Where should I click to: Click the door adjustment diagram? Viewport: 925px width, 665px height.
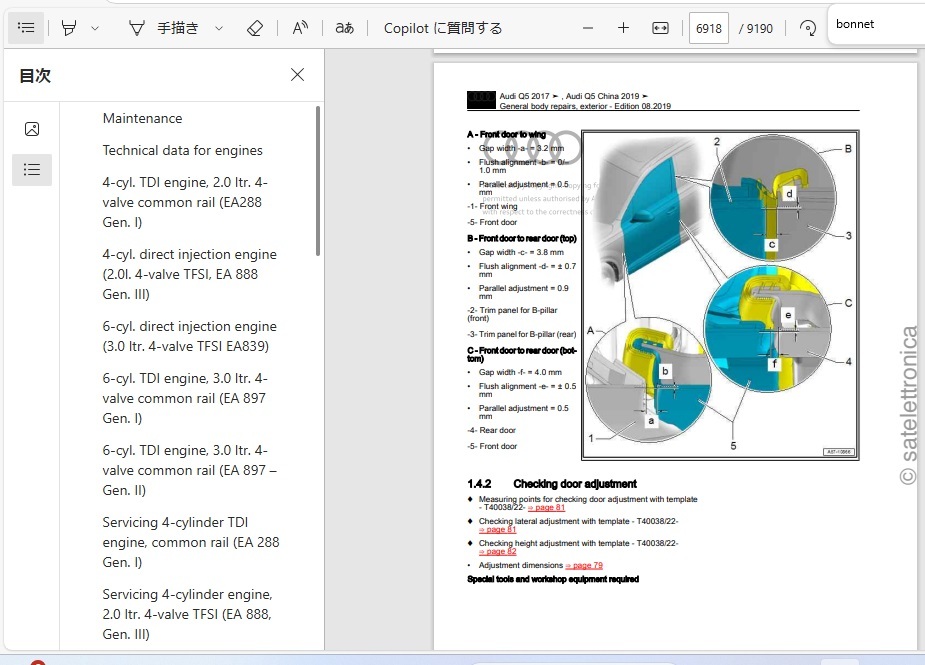coord(720,295)
